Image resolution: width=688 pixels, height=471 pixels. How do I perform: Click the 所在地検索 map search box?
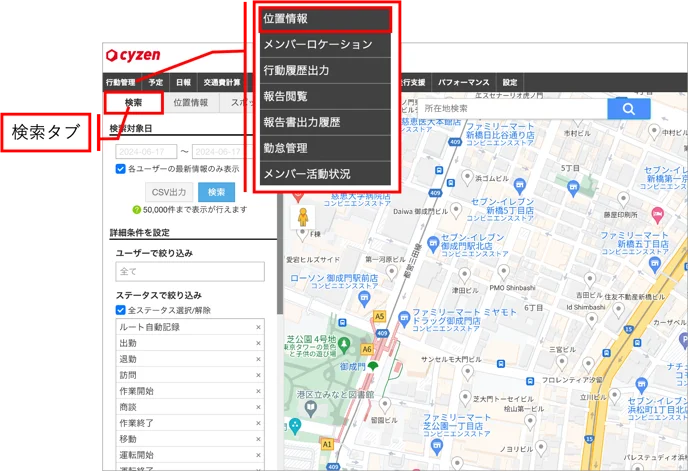512,108
